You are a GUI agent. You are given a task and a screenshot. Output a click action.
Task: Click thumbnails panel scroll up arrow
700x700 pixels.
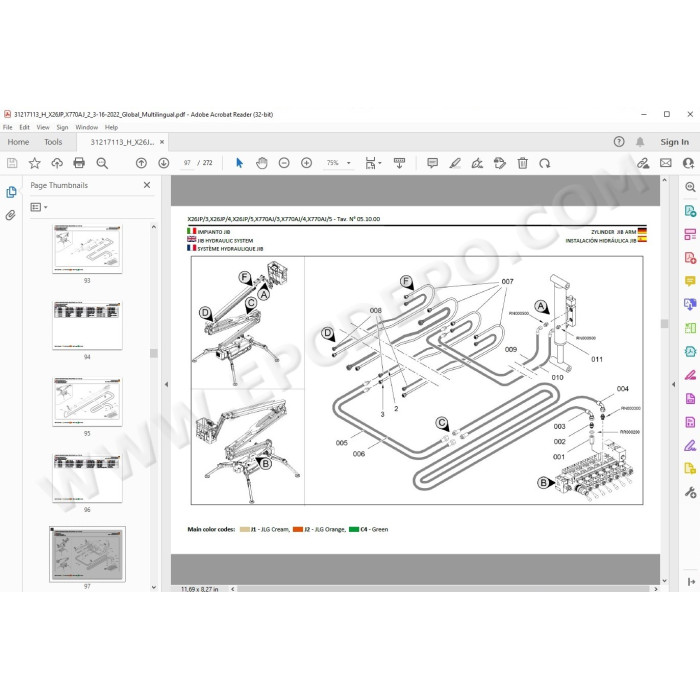click(x=154, y=227)
